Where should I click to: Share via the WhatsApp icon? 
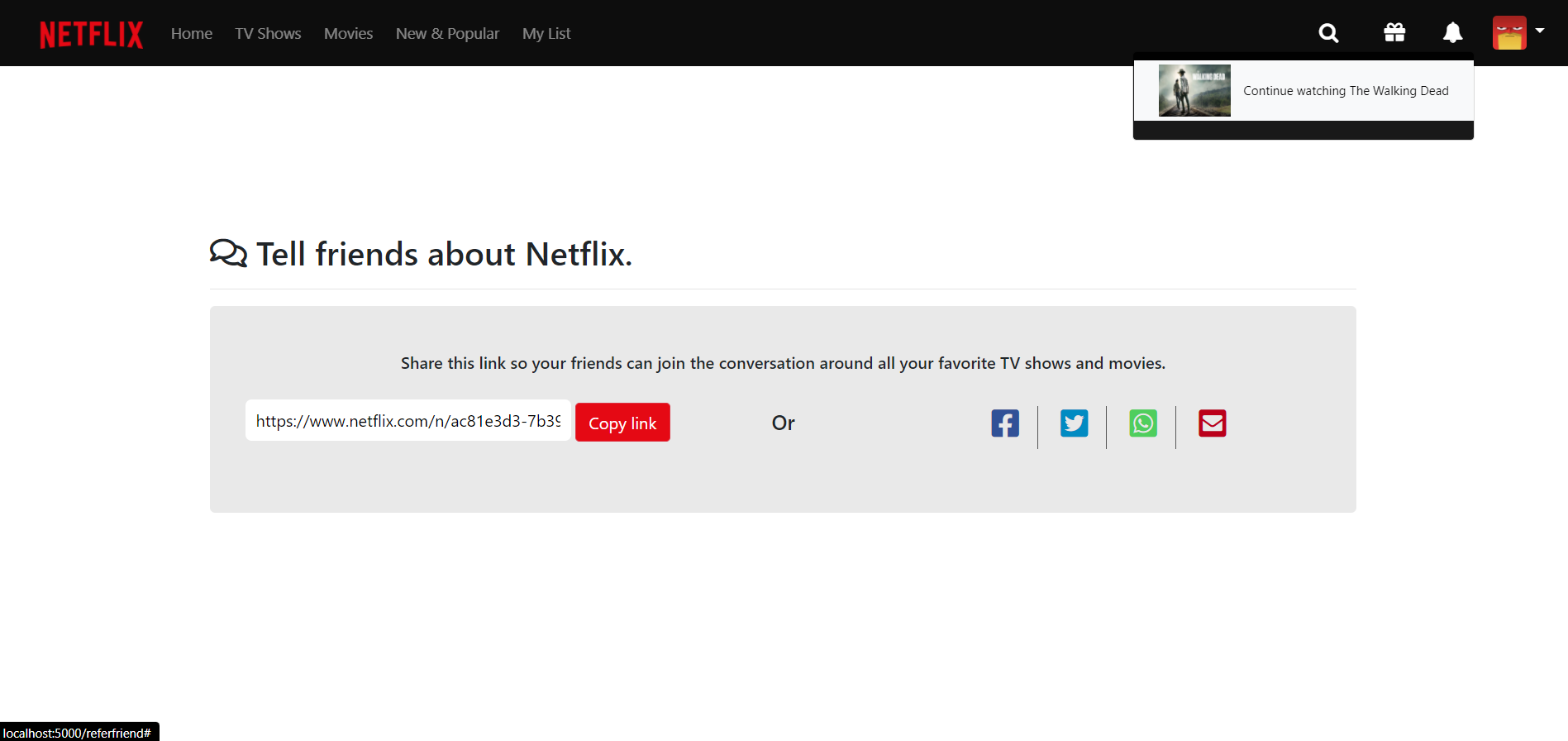click(x=1143, y=423)
